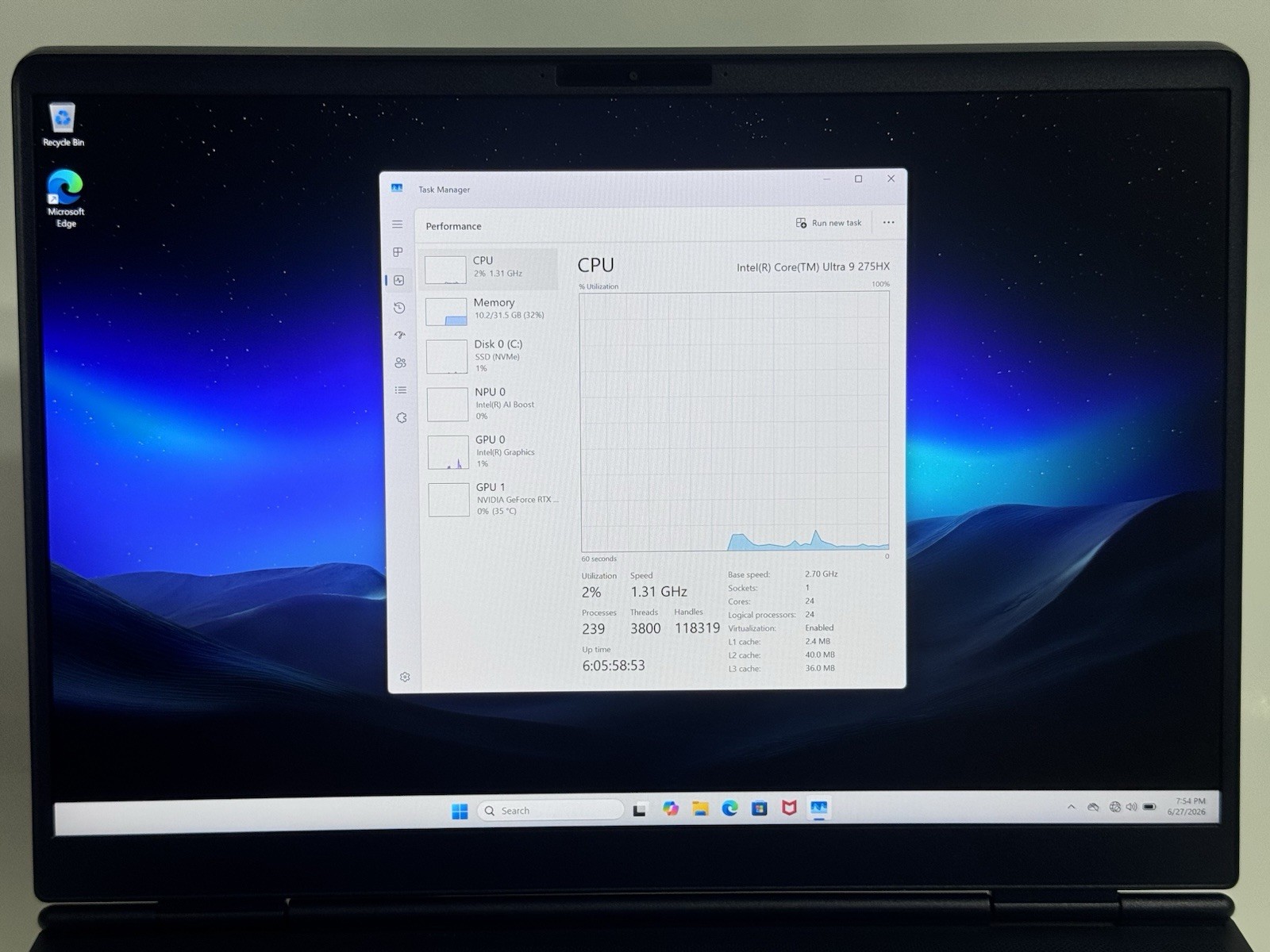Viewport: 1270px width, 952px height.
Task: Click the Task Manager title bar icon
Action: click(x=397, y=188)
